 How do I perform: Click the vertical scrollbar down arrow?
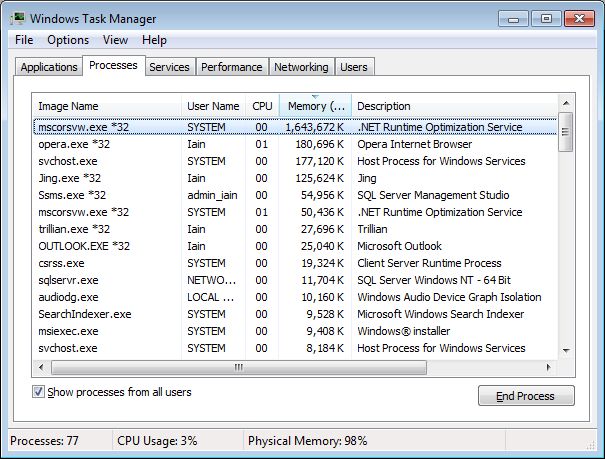click(566, 351)
